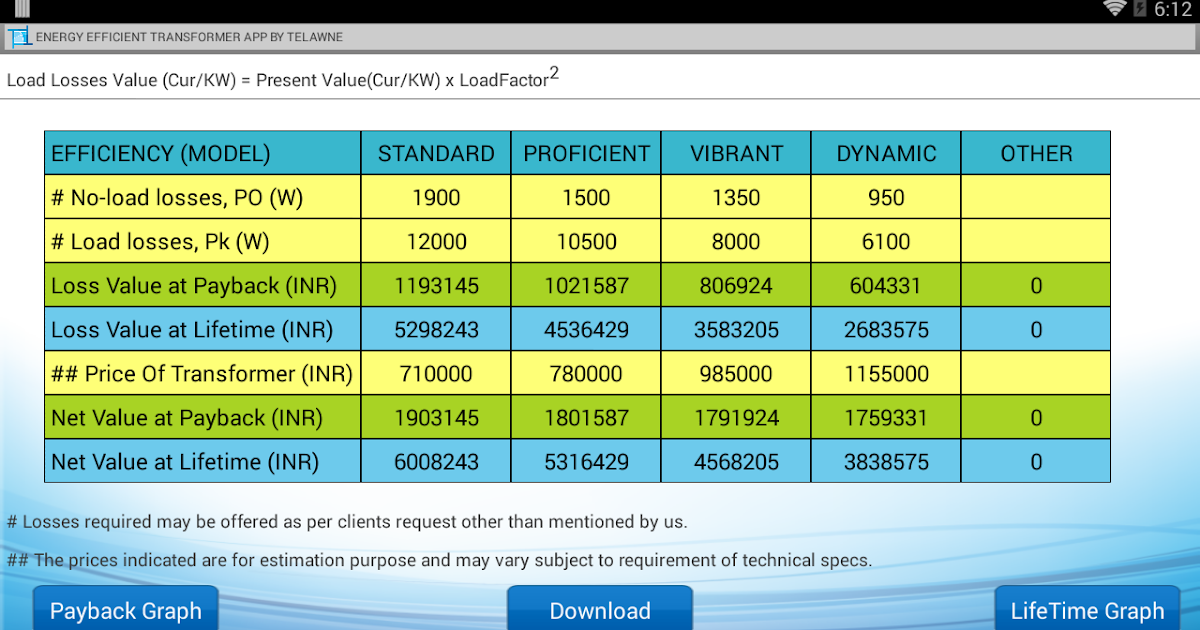
Task: Select the Dynamic Net Value at Lifetime cell
Action: point(886,462)
